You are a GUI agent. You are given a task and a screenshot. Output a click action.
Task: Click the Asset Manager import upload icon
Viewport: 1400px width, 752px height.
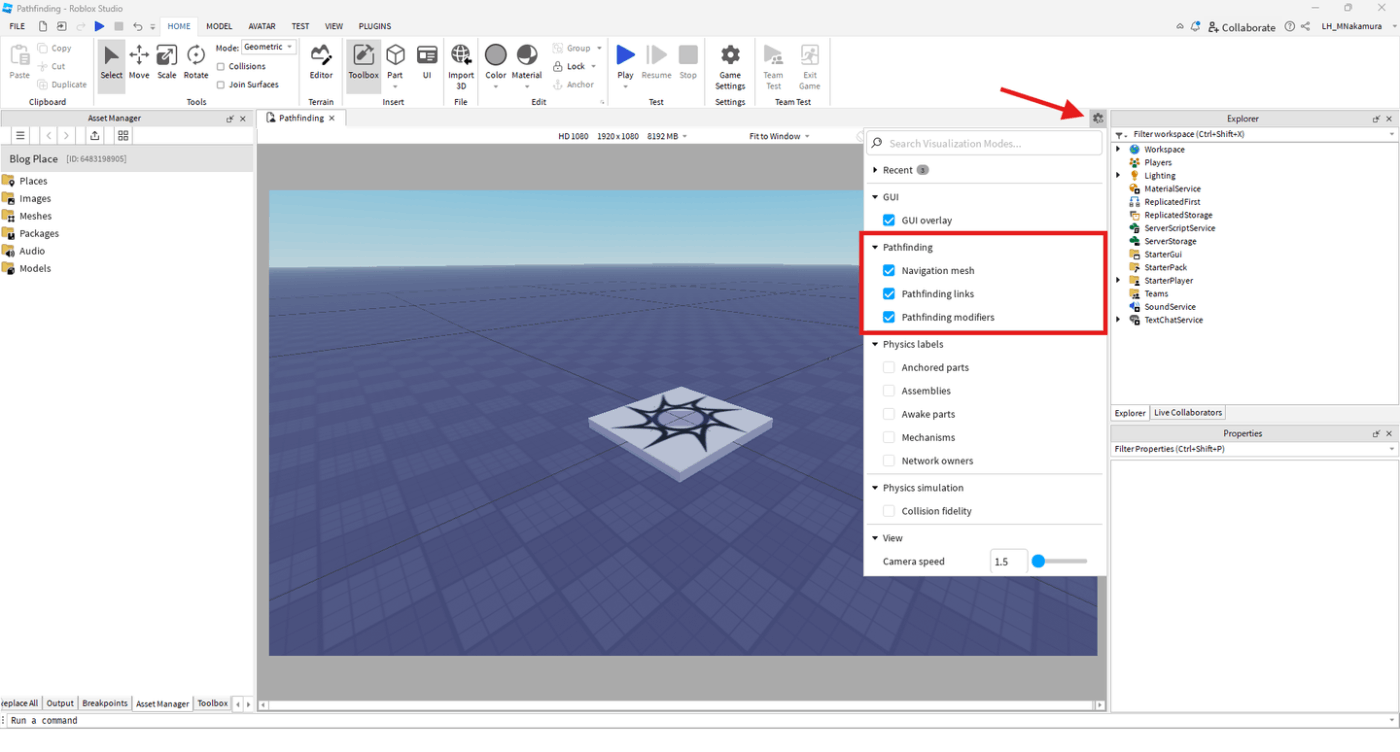(94, 135)
